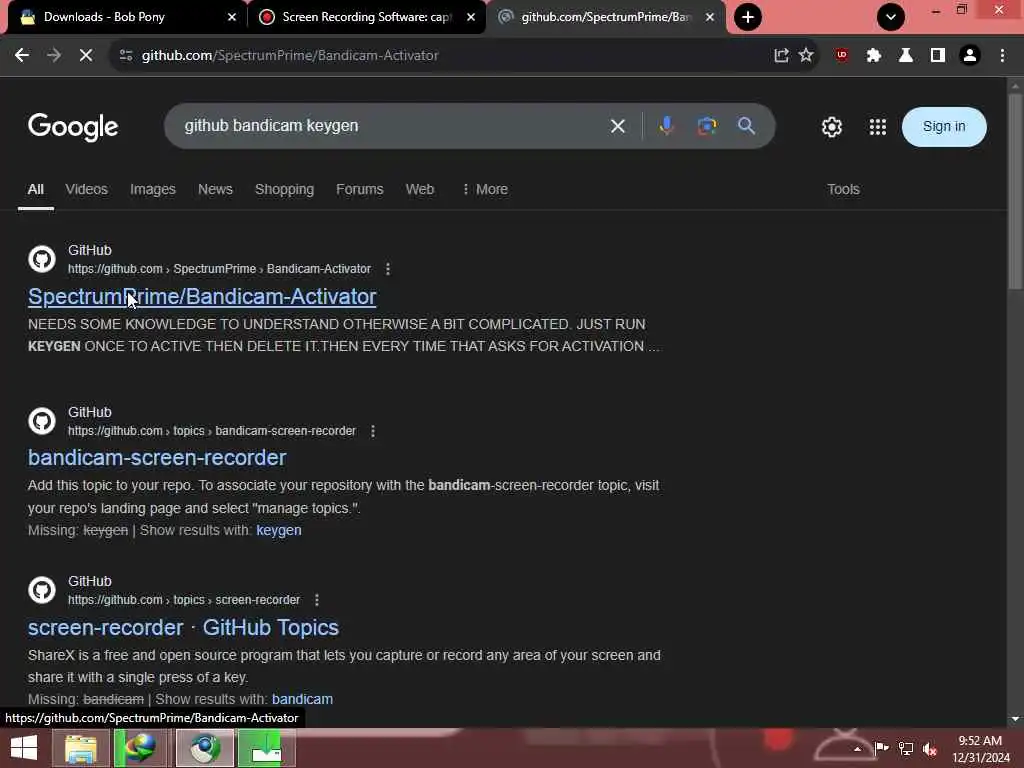This screenshot has width=1024, height=768.
Task: Switch to the Shopping results tab
Action: click(284, 189)
